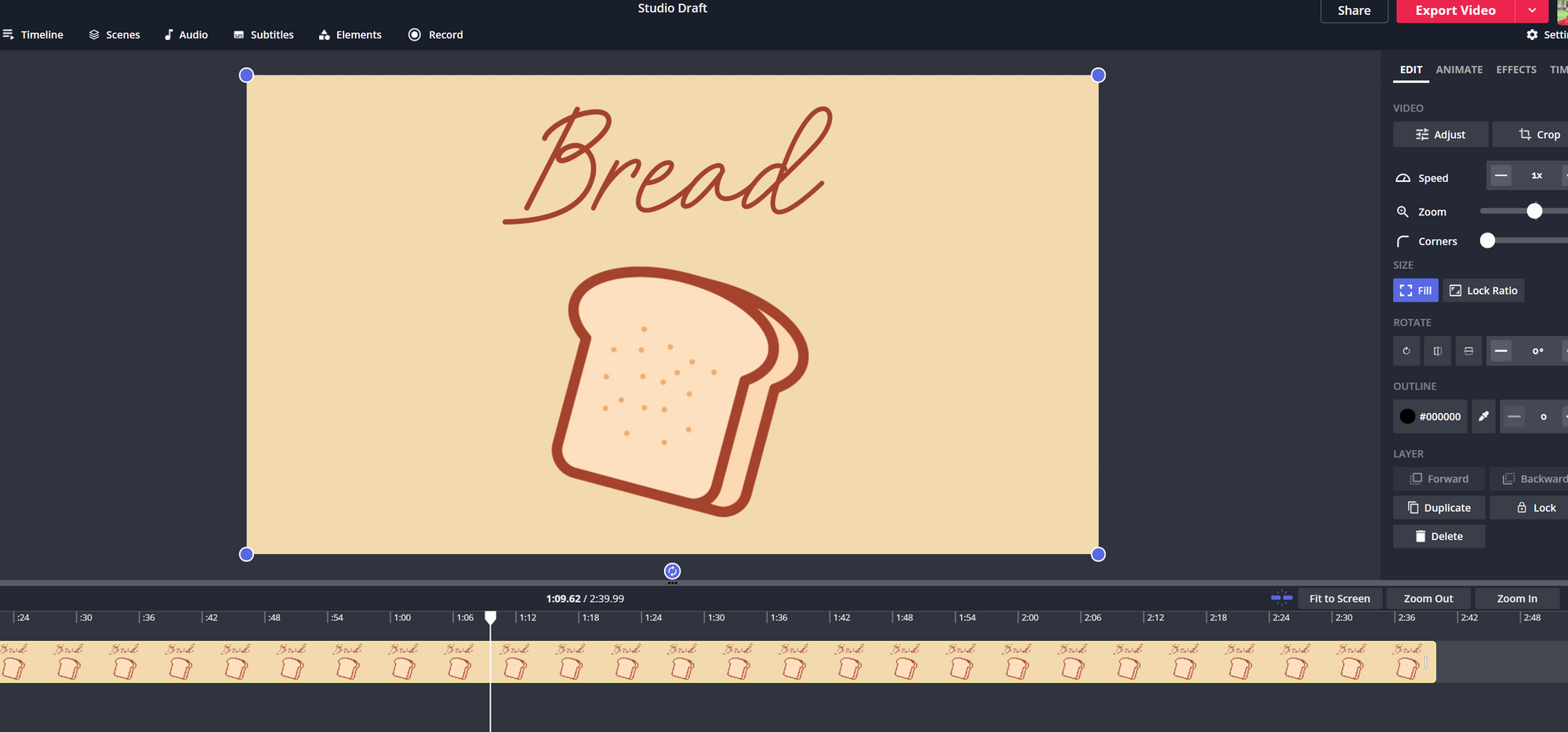Open Adjust video settings

click(1440, 135)
